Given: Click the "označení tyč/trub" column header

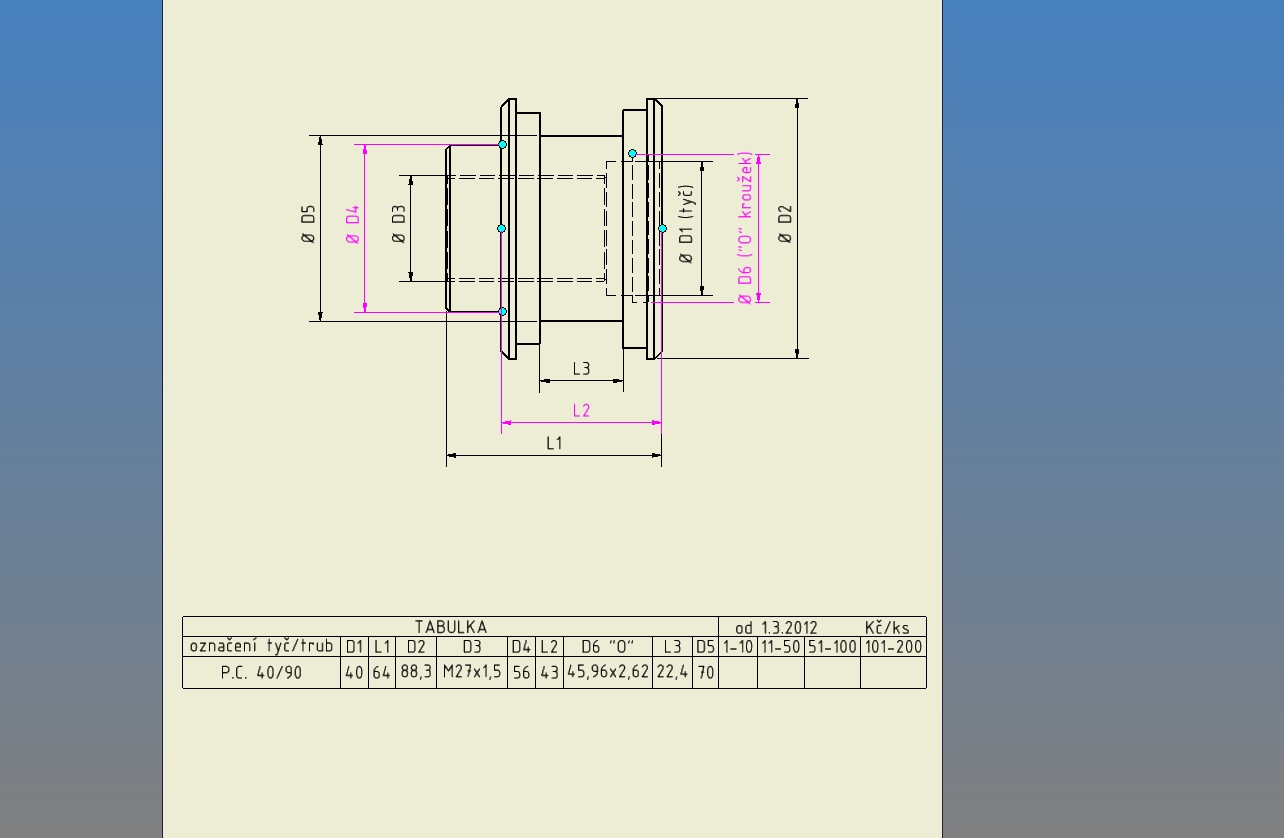Looking at the screenshot, I should tap(261, 646).
